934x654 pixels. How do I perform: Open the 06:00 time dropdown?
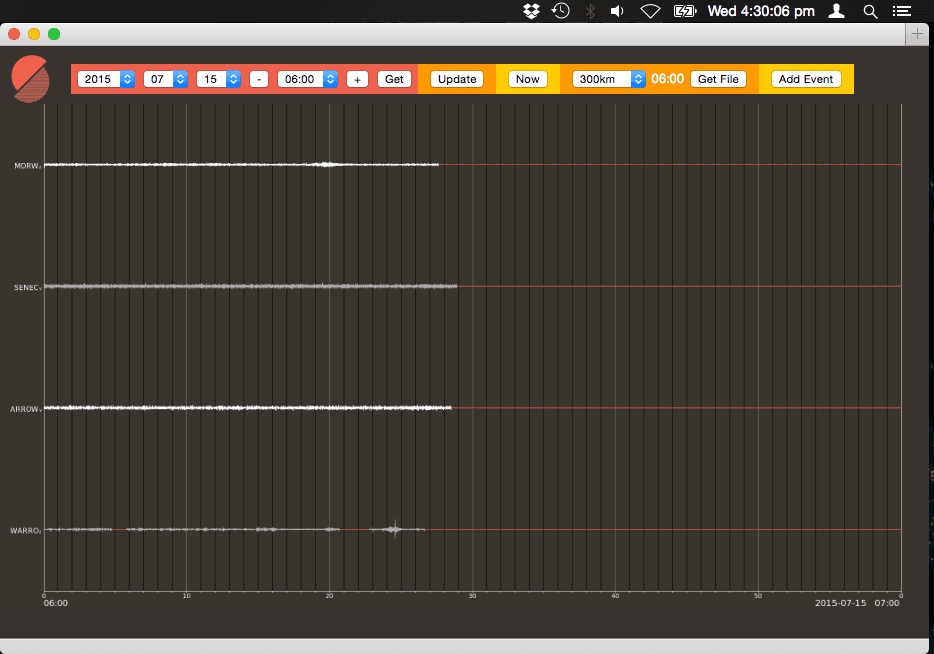point(307,79)
